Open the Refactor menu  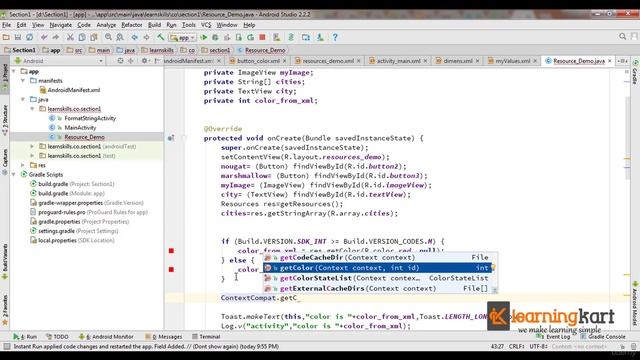(x=131, y=25)
